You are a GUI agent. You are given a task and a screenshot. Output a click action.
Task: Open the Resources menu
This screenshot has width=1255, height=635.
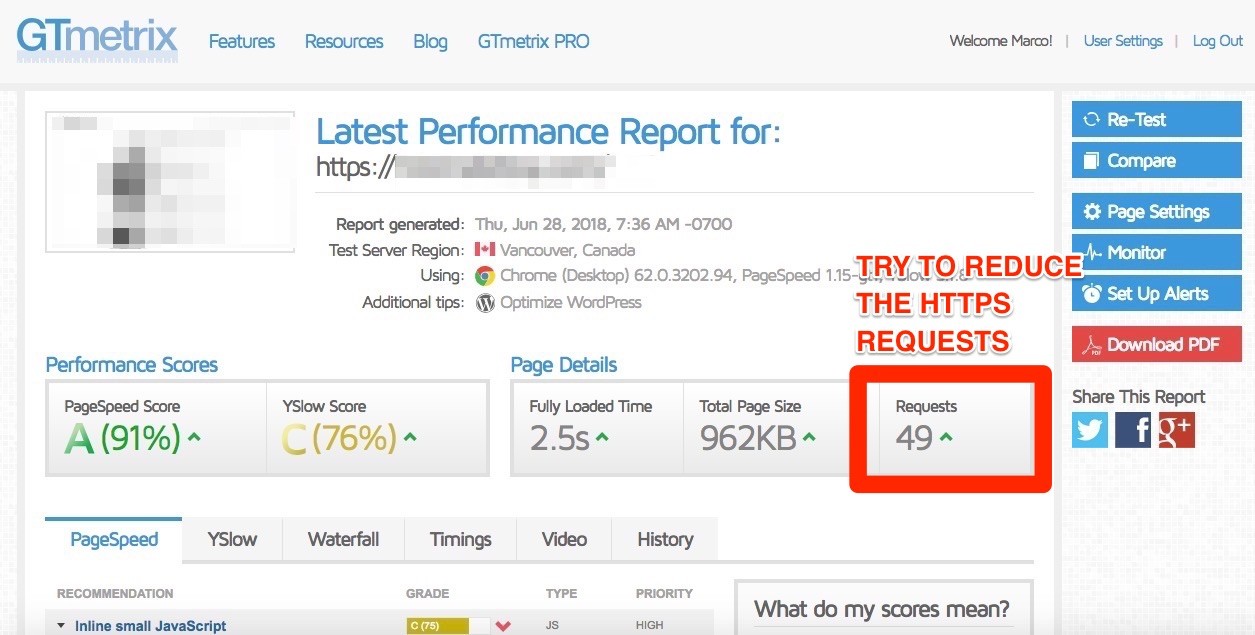(x=344, y=41)
